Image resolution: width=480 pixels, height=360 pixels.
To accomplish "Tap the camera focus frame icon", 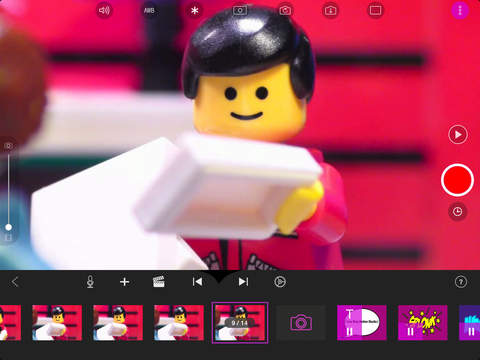I will (240, 11).
